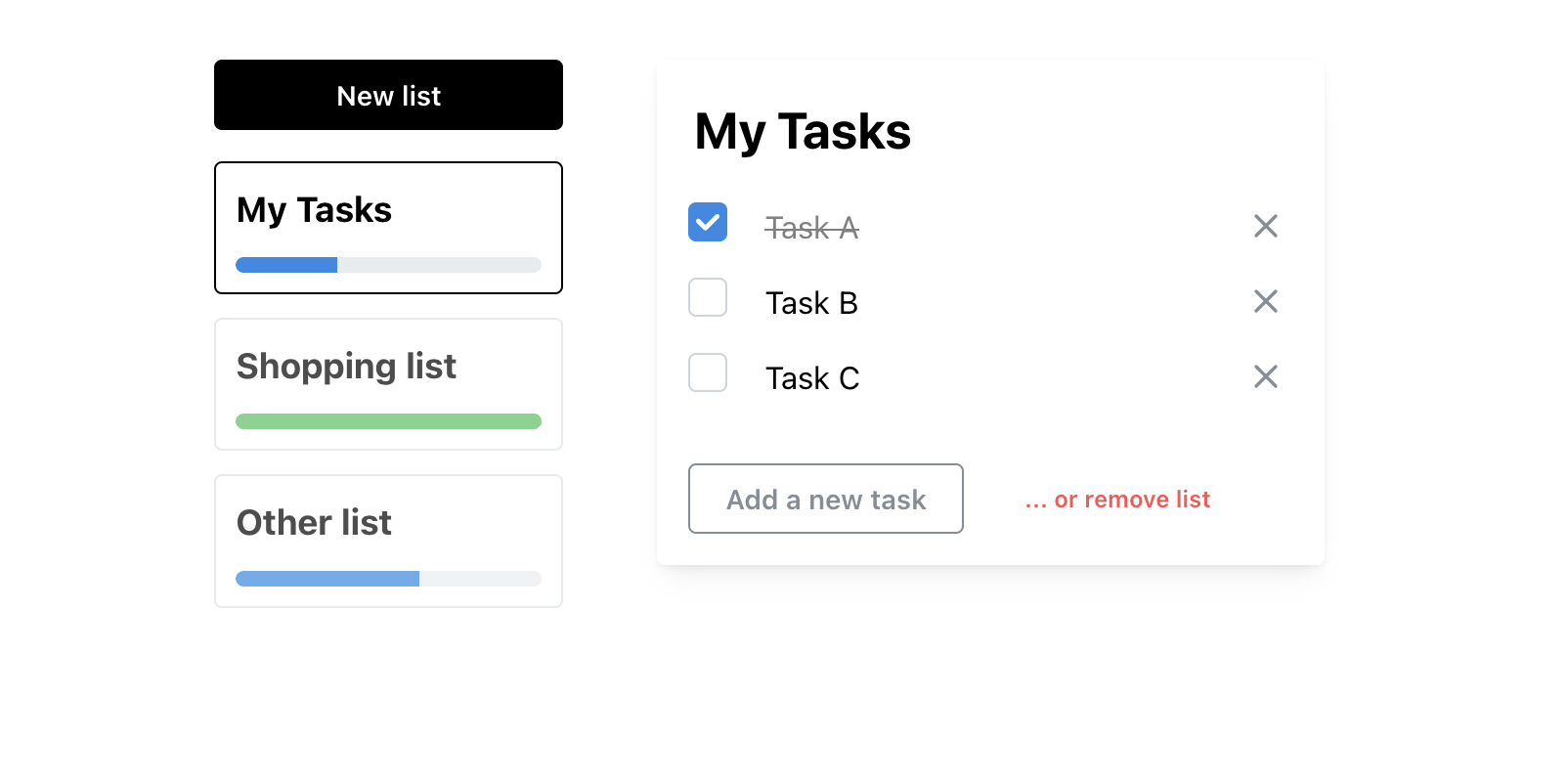The width and height of the screenshot is (1568, 784).
Task: Click blue filled part of My Tasks progress bar
Action: coord(286,265)
